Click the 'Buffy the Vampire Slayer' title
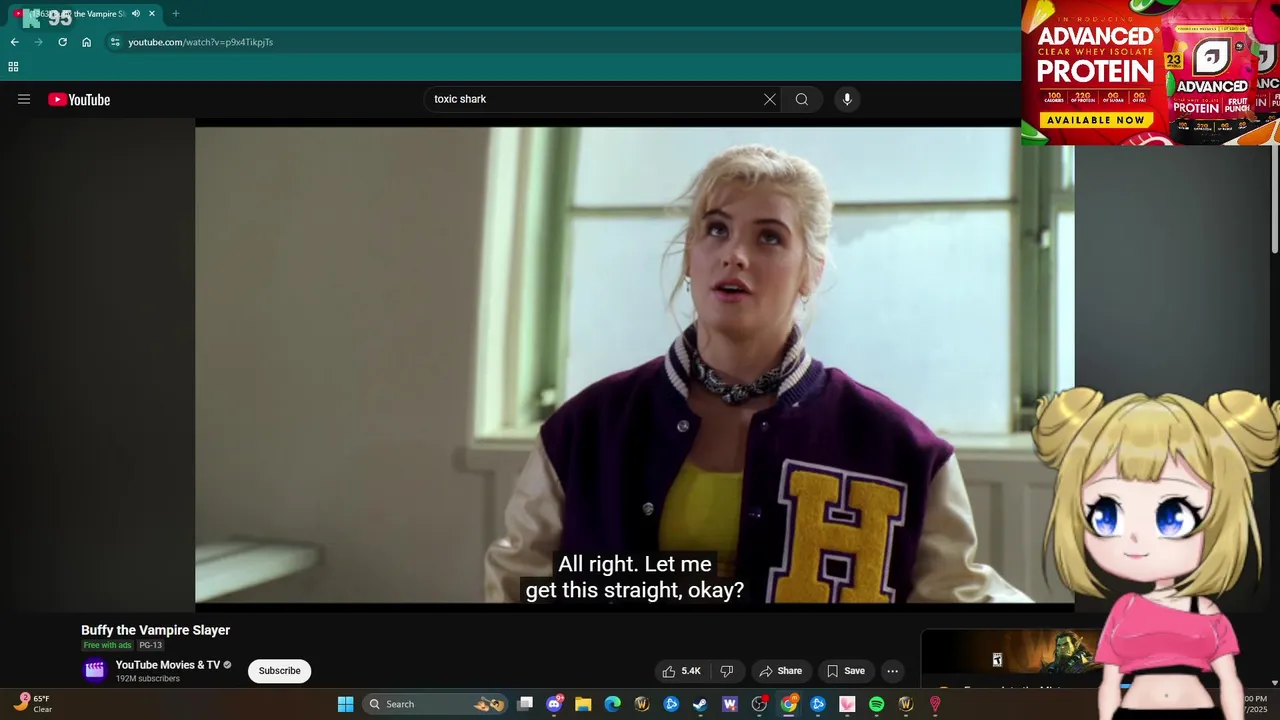Screen dimensions: 1280x720 (x=155, y=630)
